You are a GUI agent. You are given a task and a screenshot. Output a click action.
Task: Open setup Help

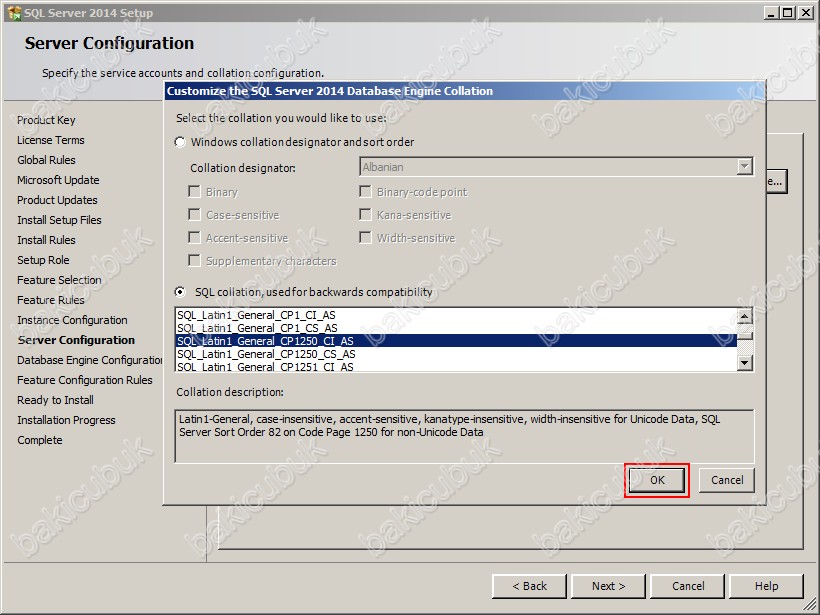(766, 586)
